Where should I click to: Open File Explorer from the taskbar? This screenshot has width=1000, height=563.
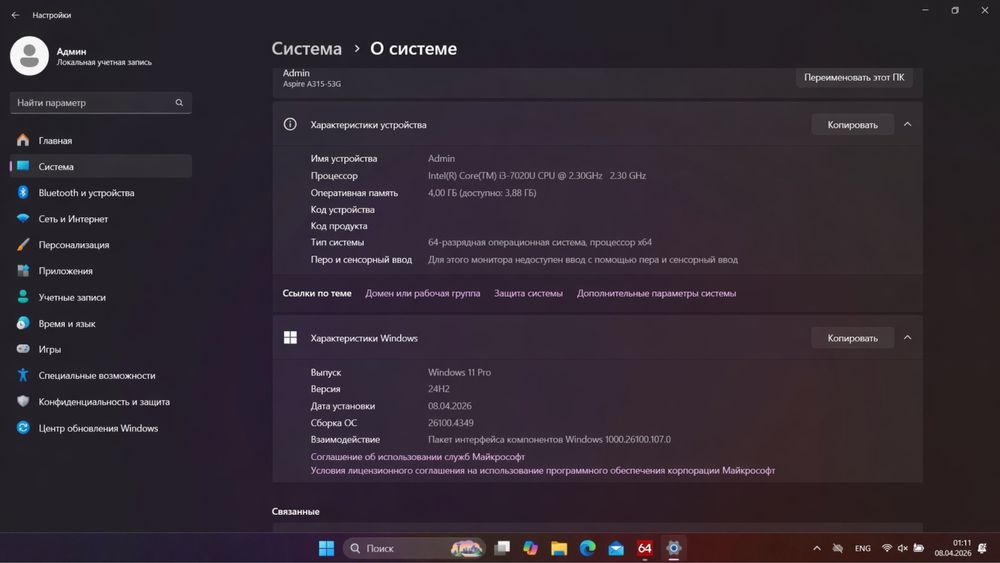(x=559, y=548)
